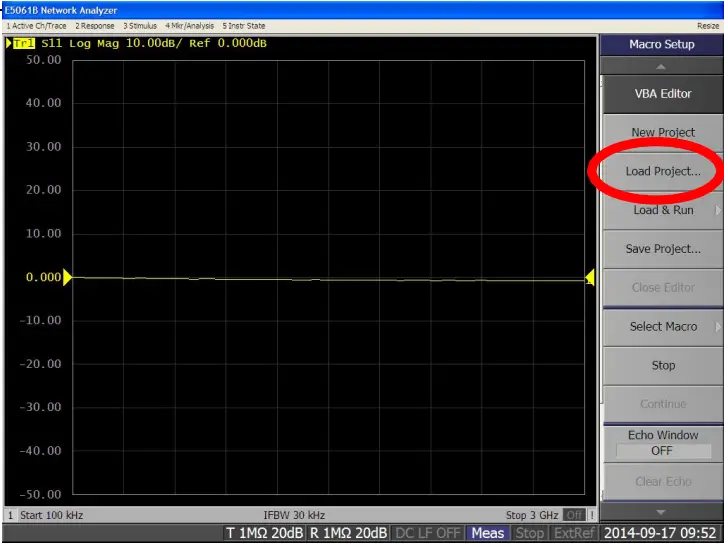The height and width of the screenshot is (547, 724).
Task: Open the VBA Editor
Action: [x=663, y=94]
